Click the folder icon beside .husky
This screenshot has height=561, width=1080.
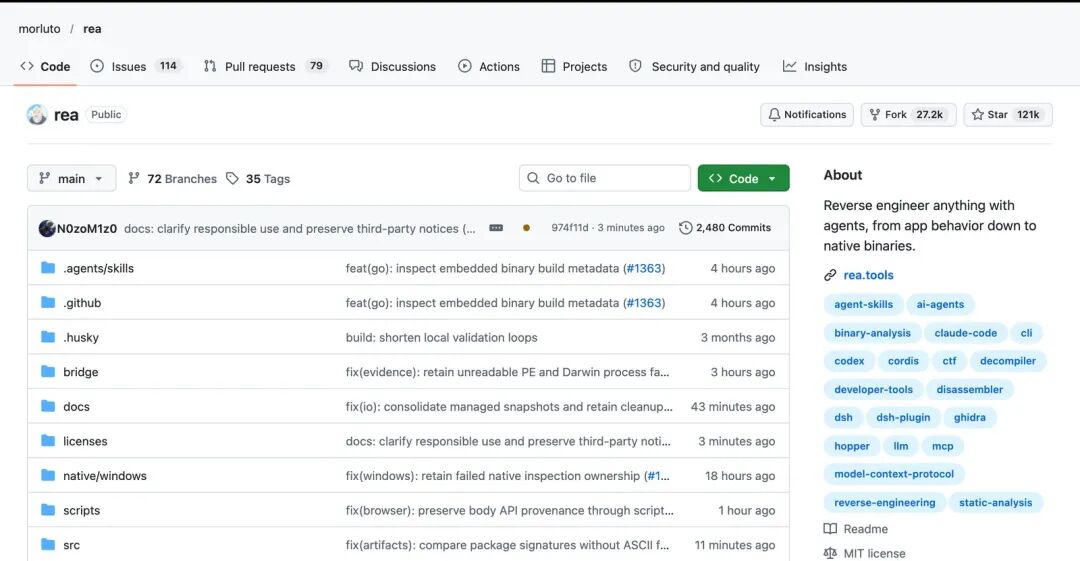pos(48,336)
